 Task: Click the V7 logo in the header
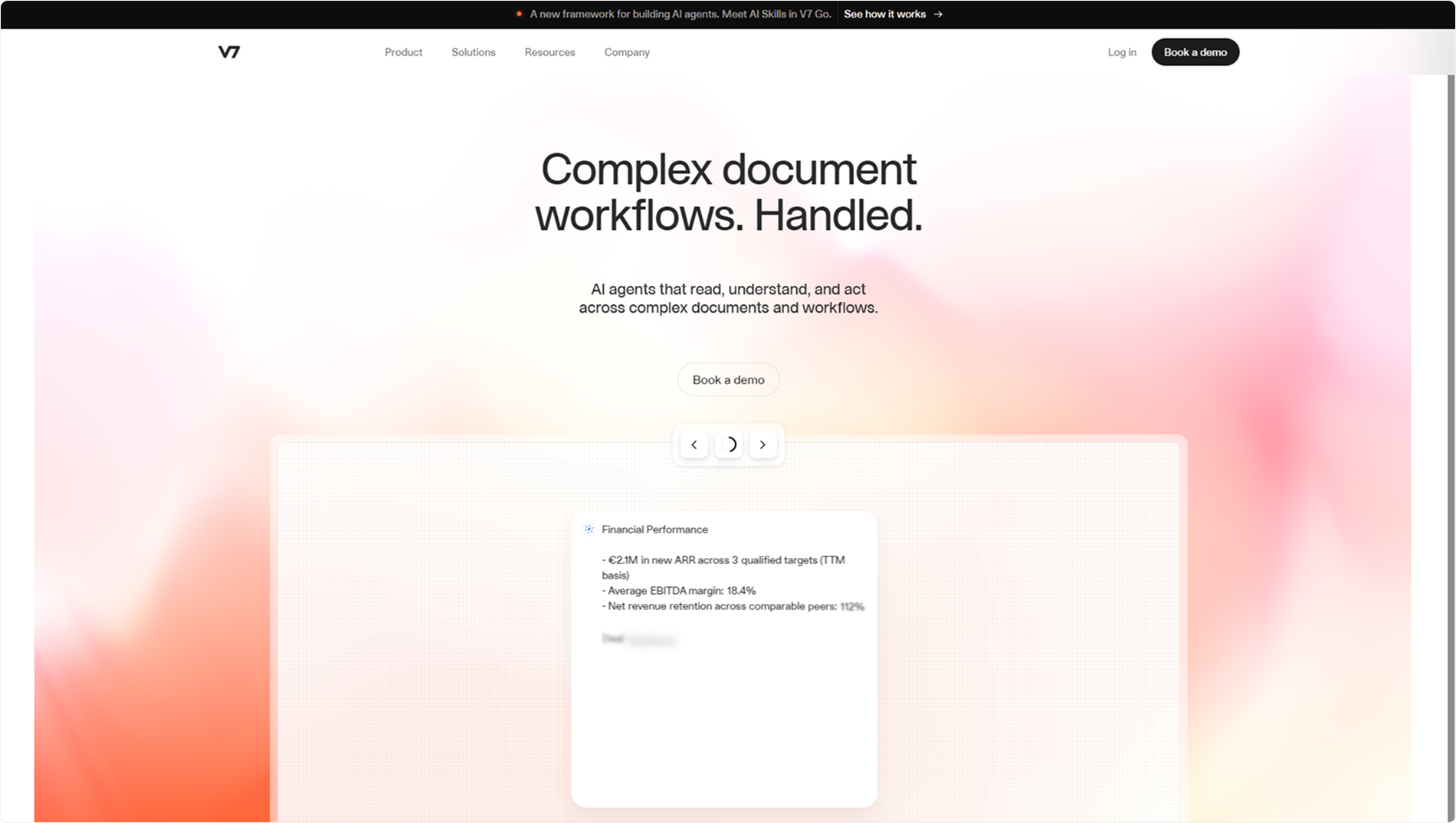229,51
